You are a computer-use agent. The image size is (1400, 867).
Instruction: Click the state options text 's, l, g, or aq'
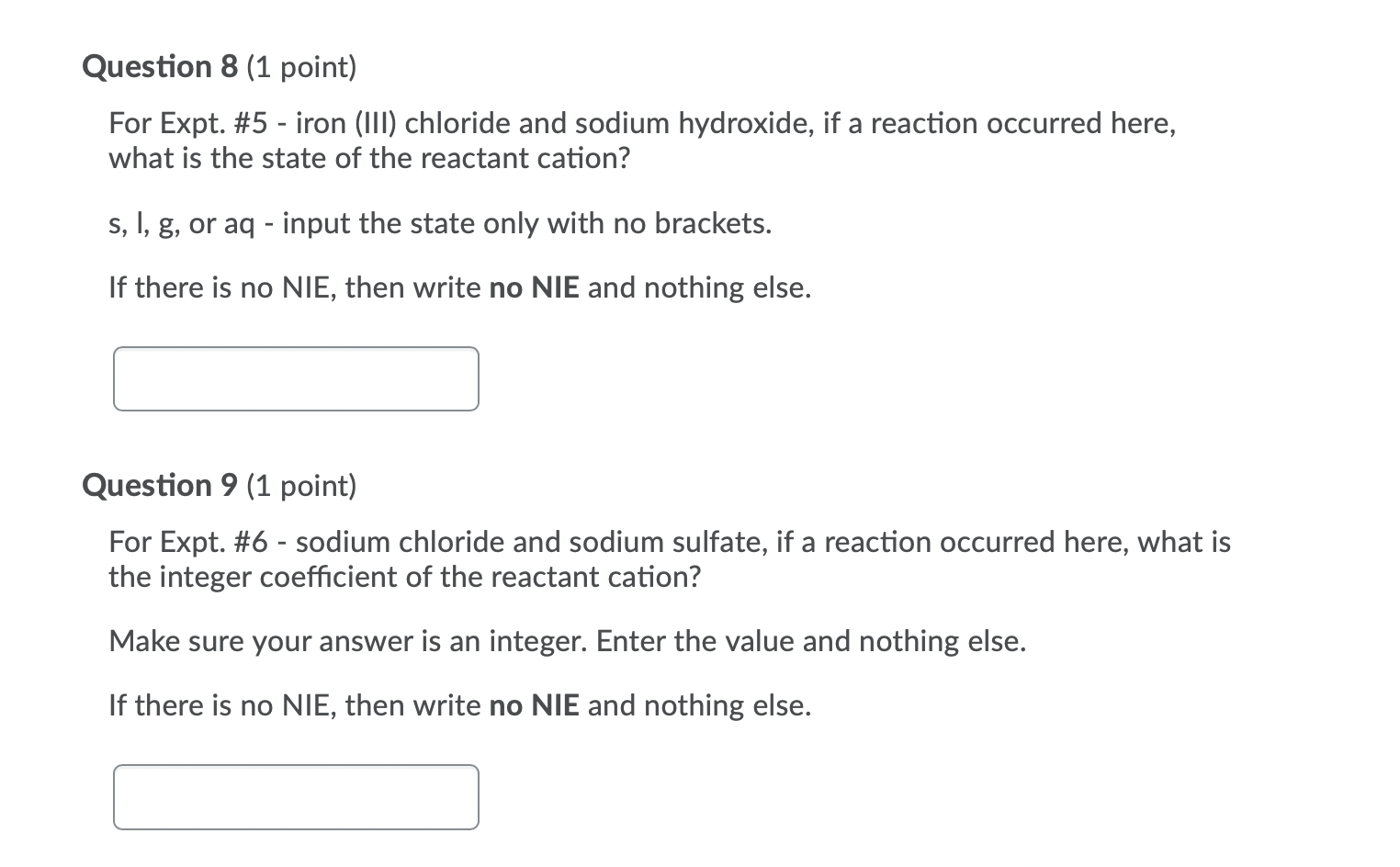coord(180,222)
